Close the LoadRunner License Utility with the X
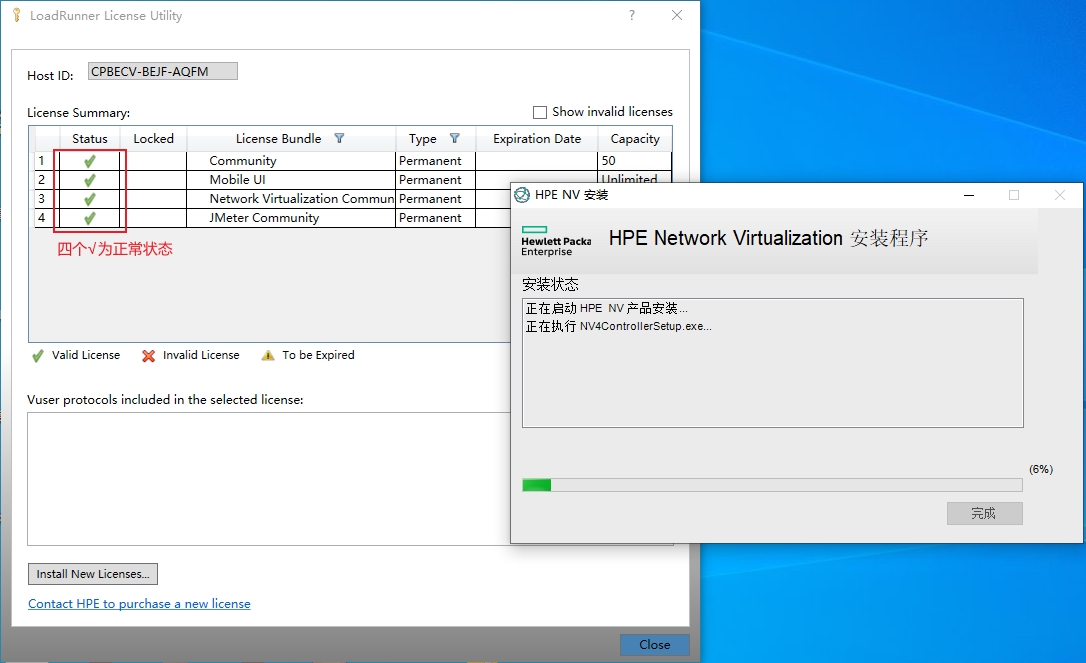This screenshot has height=663, width=1086. coord(677,15)
